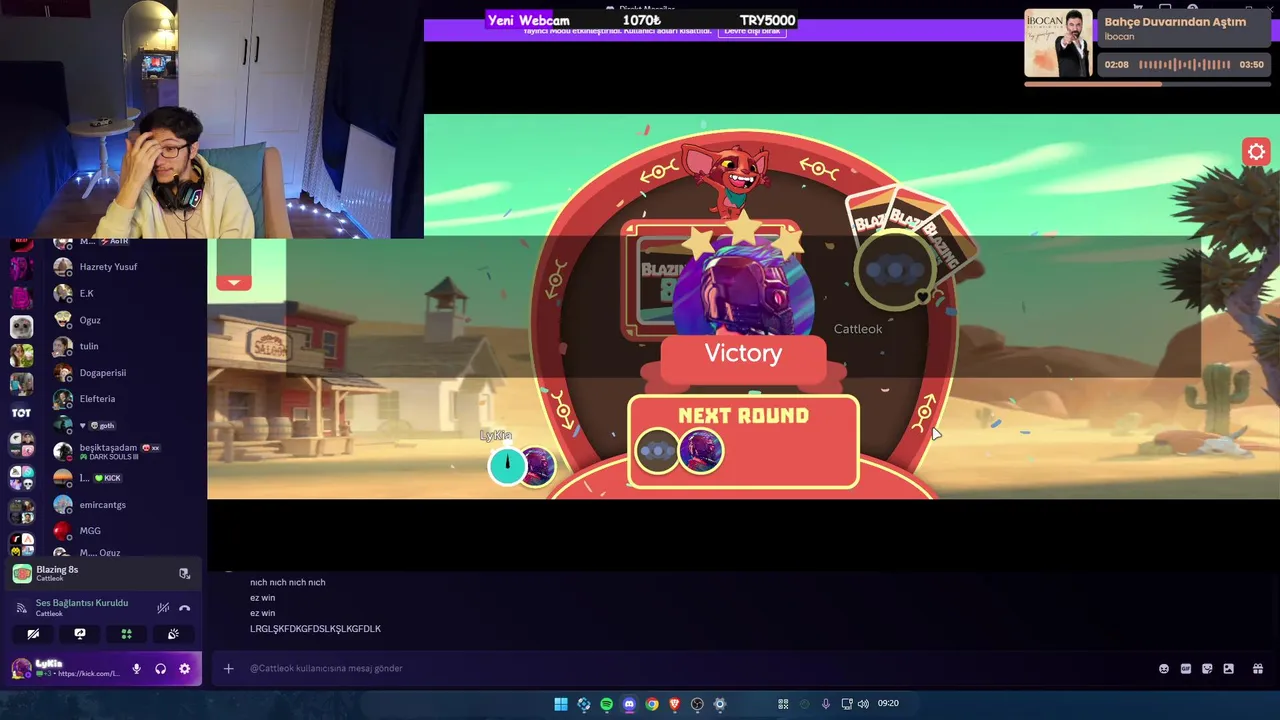Open the volume tray icon

click(863, 704)
